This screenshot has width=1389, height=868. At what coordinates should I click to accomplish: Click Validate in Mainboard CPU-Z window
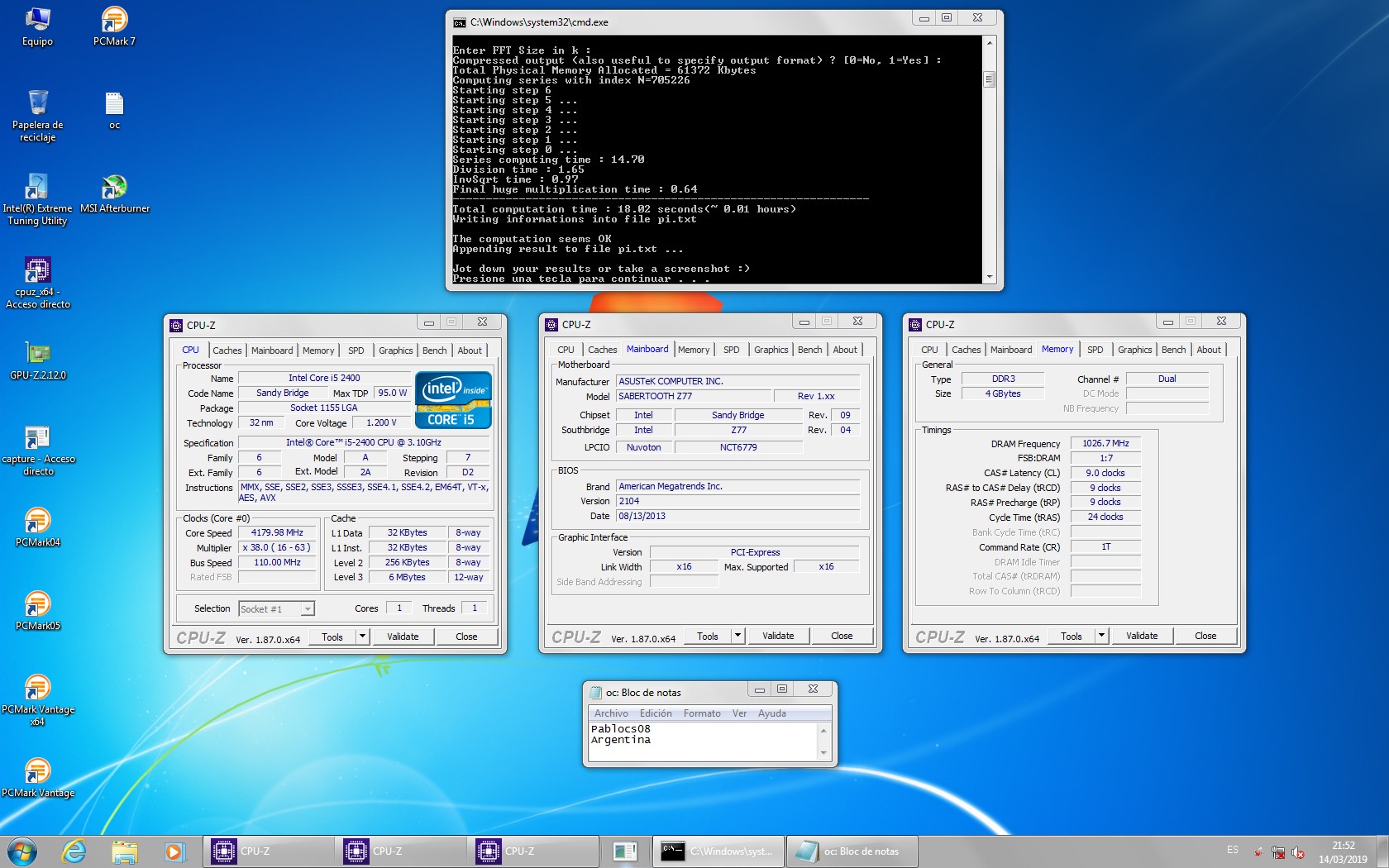tap(778, 636)
